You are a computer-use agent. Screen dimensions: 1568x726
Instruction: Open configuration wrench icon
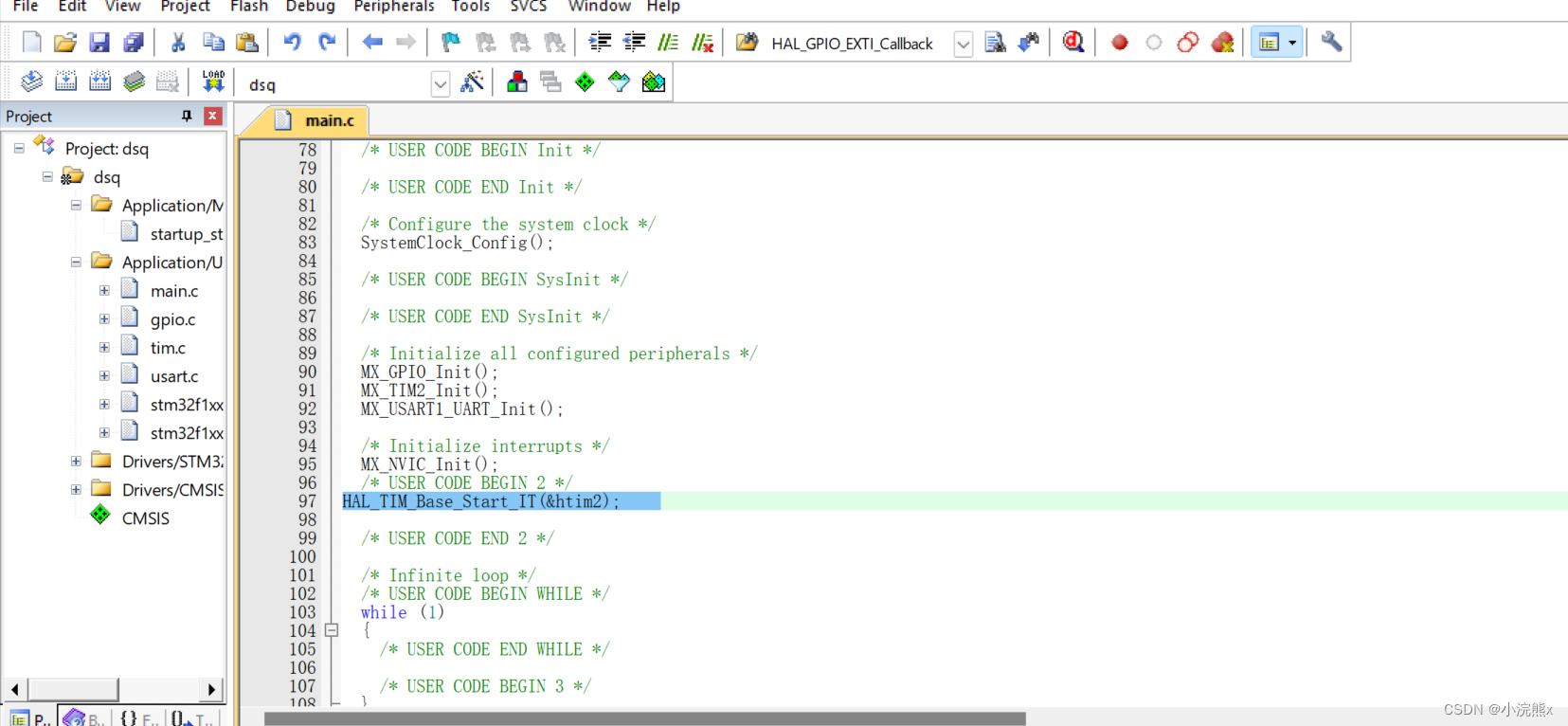coord(1331,43)
